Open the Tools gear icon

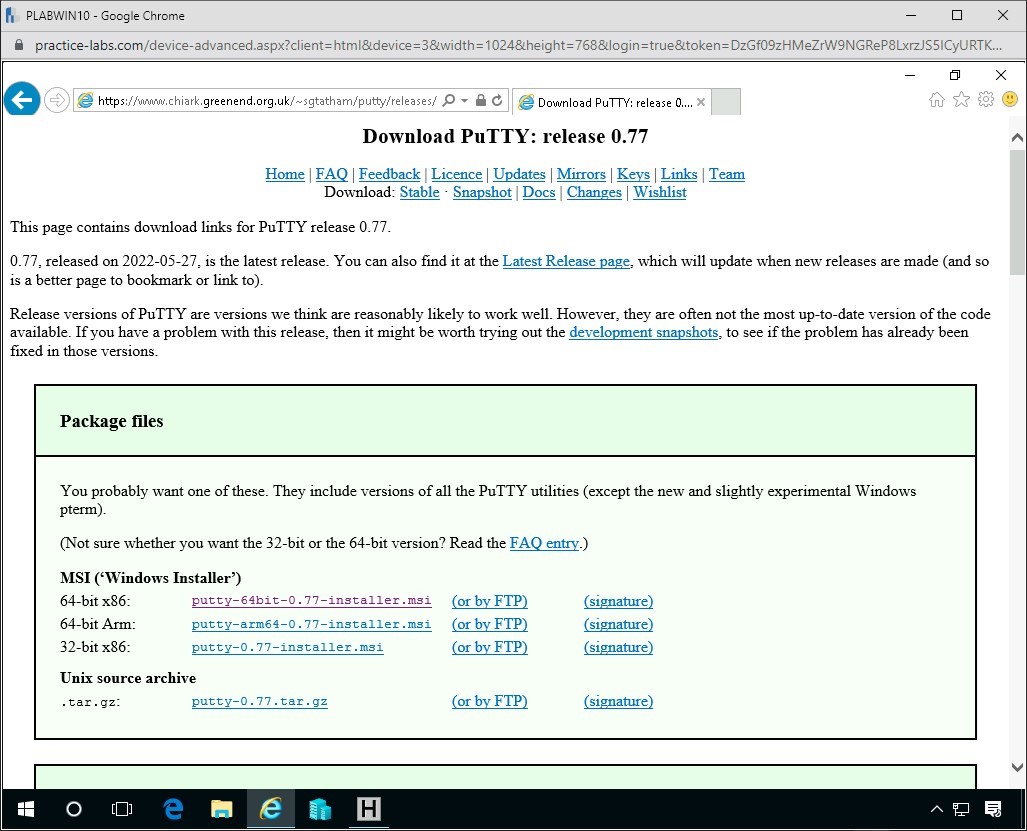pyautogui.click(x=986, y=99)
